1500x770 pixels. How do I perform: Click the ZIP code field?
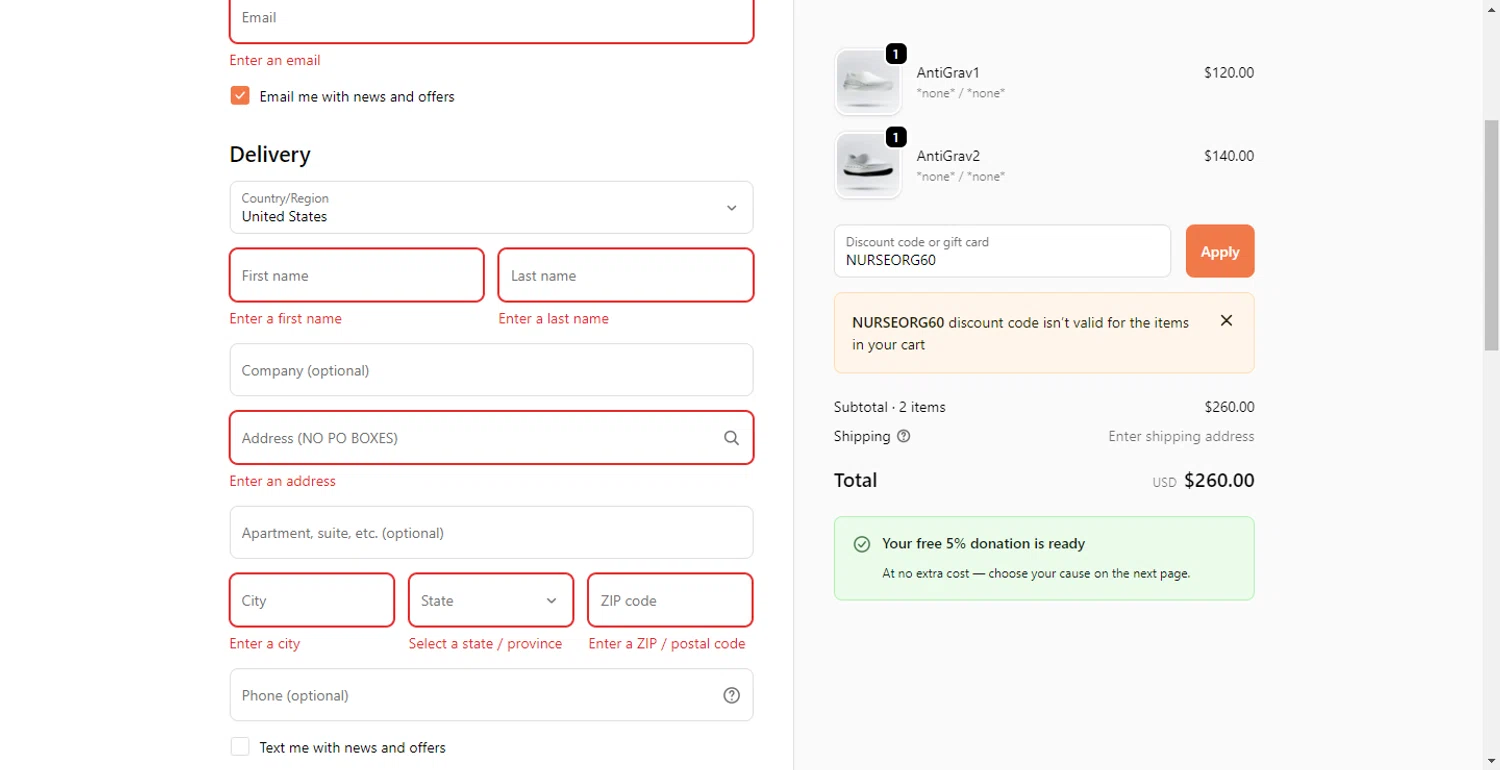pos(670,600)
